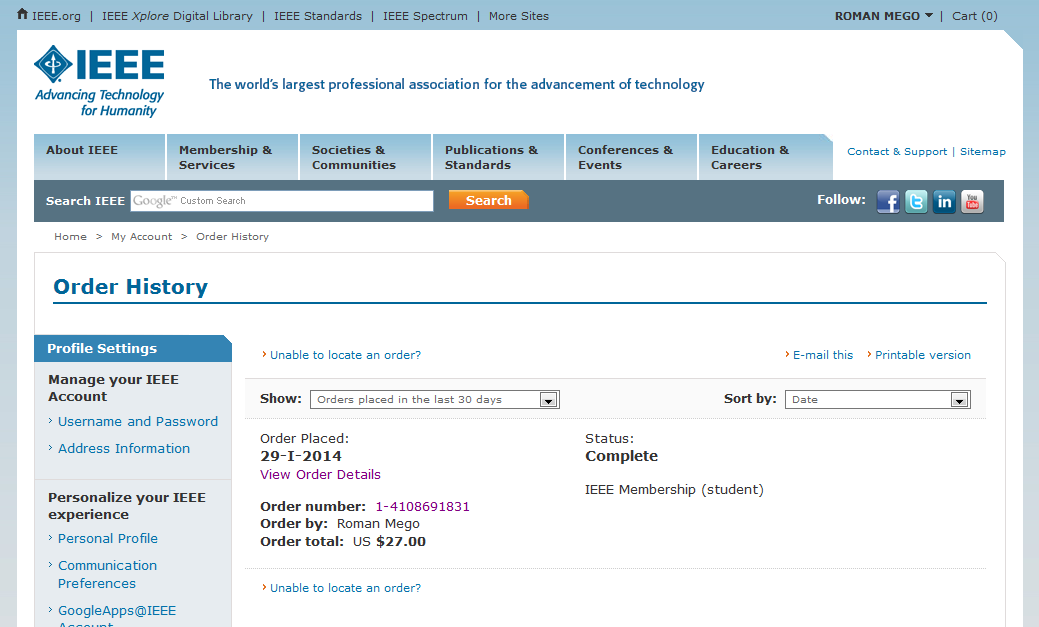
Task: Open Personal Profile link
Action: (108, 538)
